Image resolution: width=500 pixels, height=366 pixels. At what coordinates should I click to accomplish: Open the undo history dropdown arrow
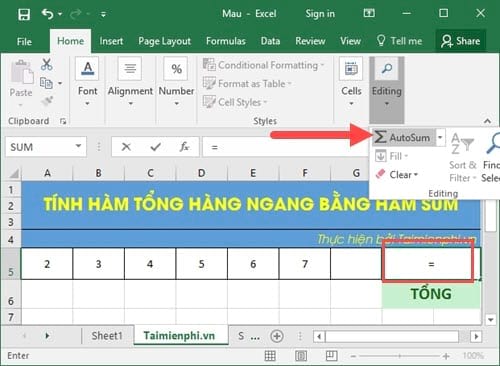click(60, 14)
